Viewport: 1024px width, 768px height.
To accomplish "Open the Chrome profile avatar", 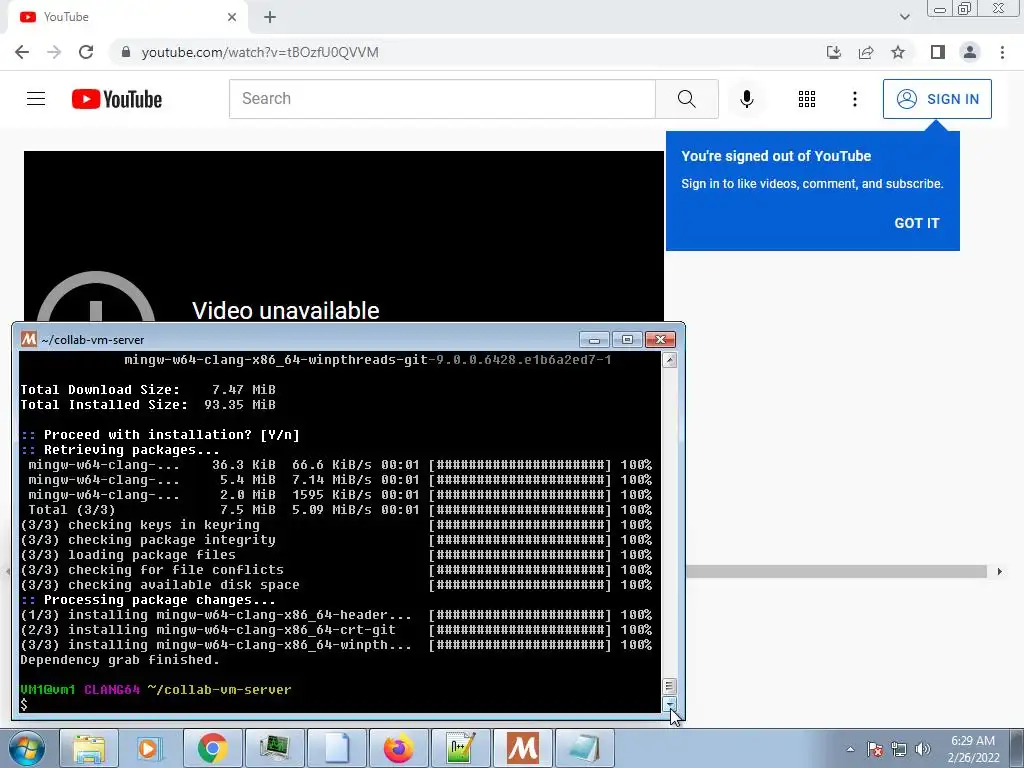I will click(970, 52).
